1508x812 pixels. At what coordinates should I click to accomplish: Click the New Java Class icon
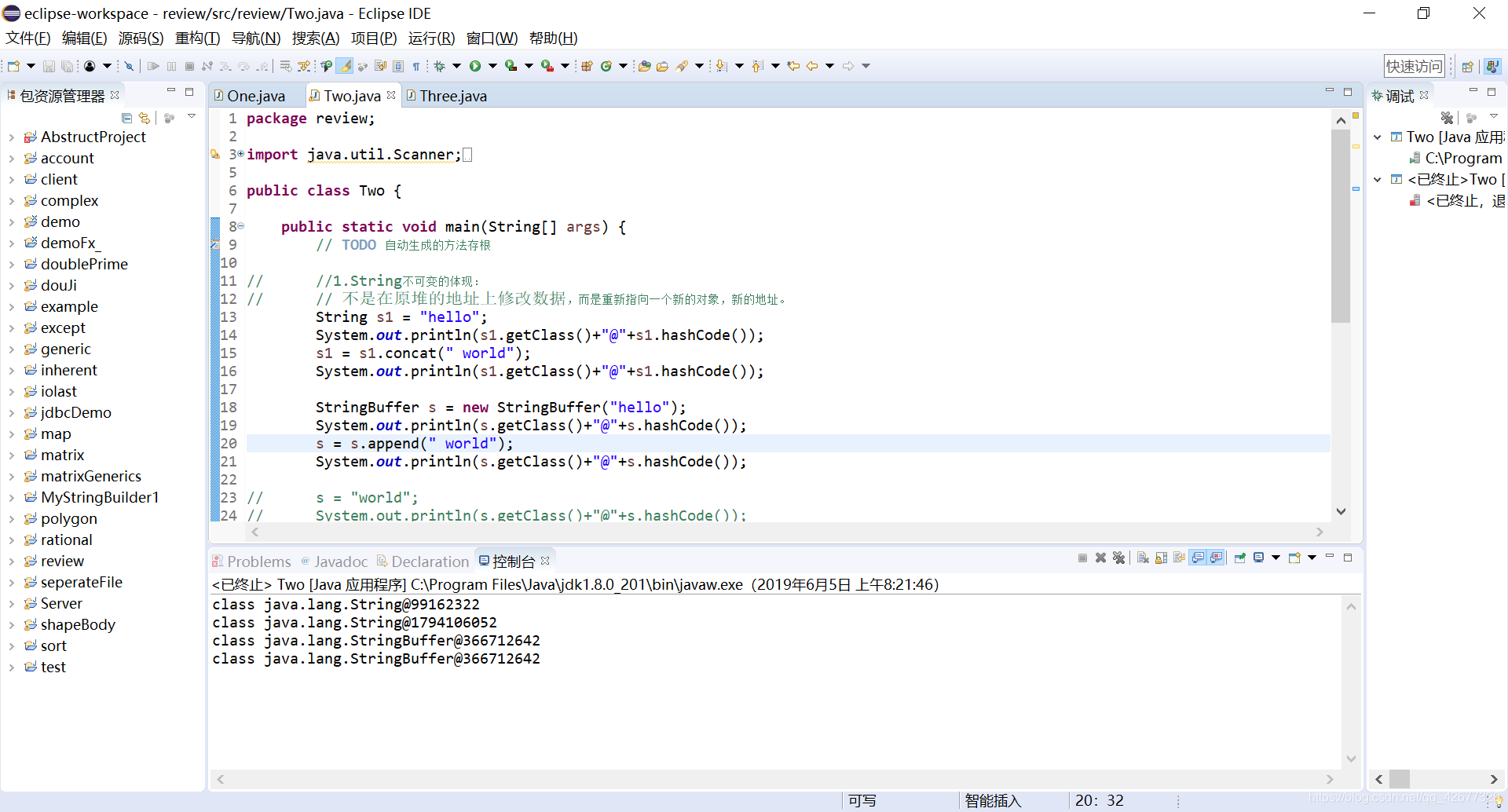point(606,66)
